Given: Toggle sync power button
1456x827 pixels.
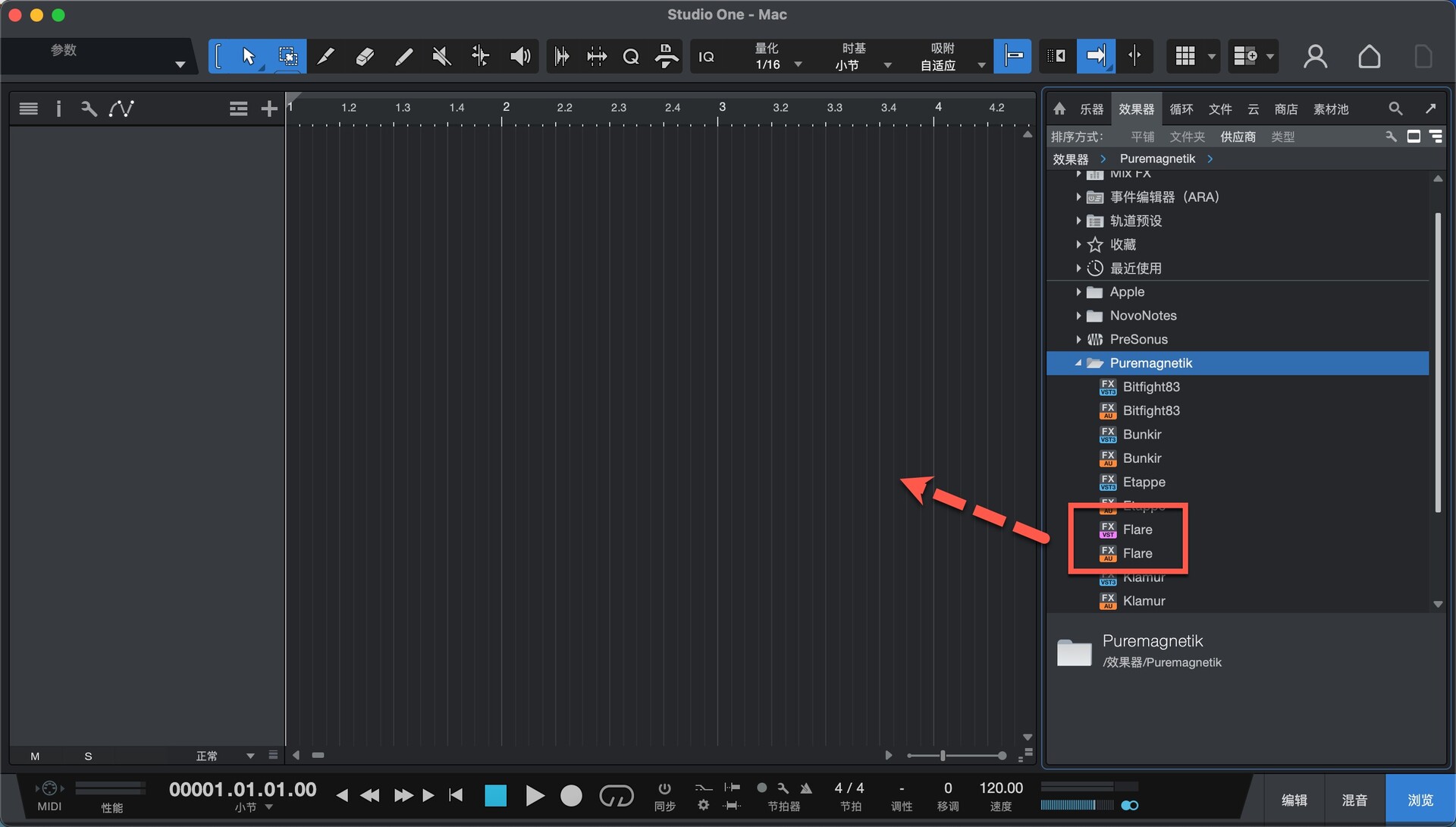Looking at the screenshot, I should point(664,788).
